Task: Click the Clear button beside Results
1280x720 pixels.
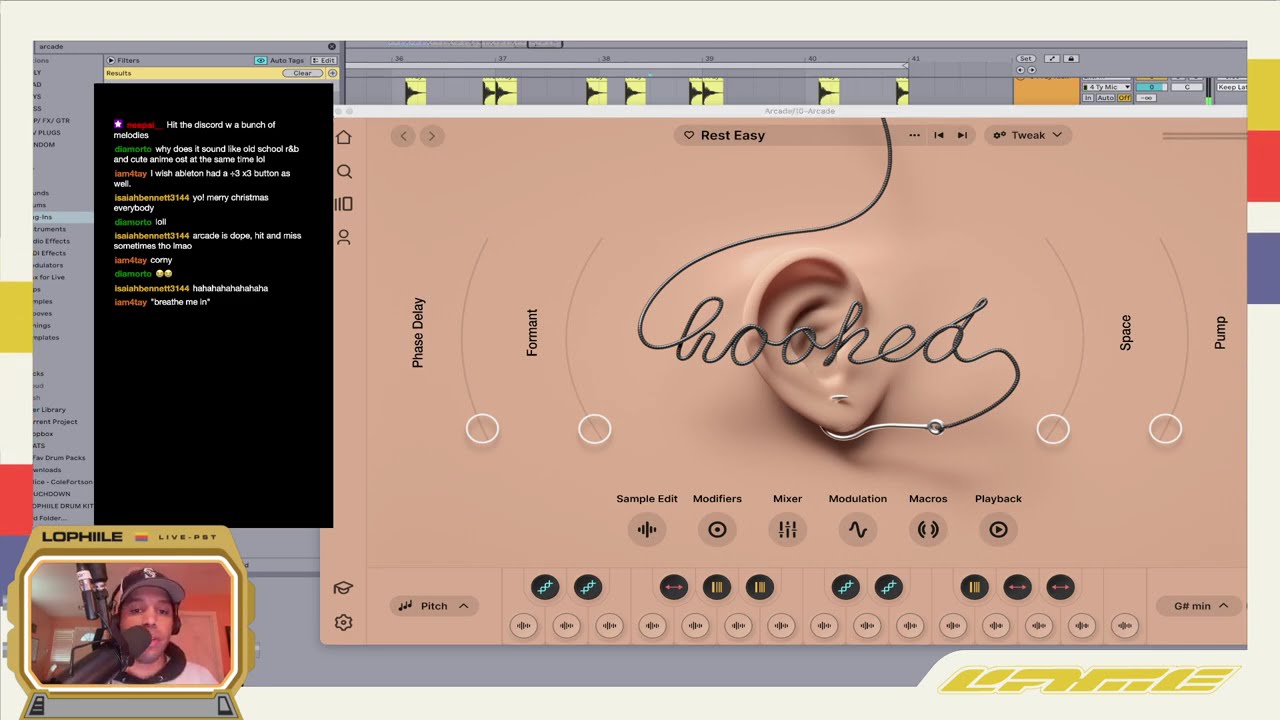Action: click(x=302, y=73)
